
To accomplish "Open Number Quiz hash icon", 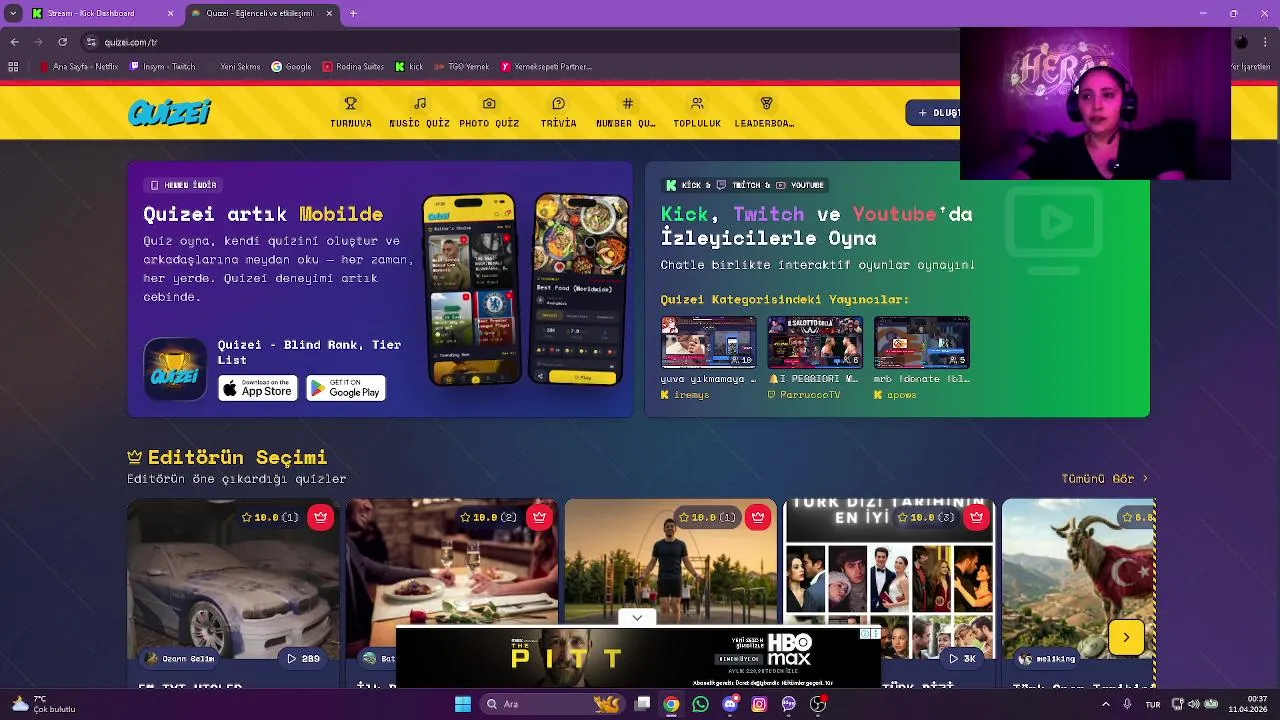I will [x=627, y=103].
